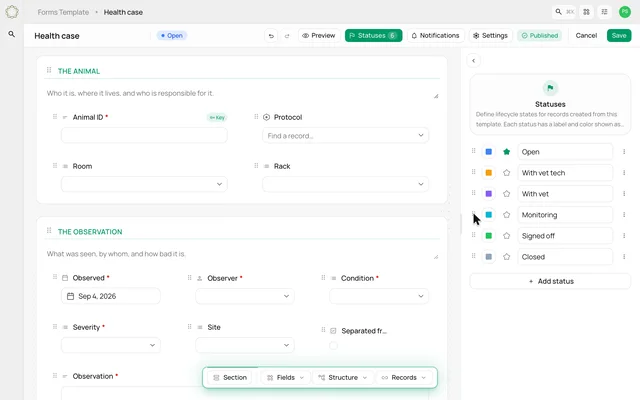Open options menu for Closed status
This screenshot has width=640, height=400.
coord(624,257)
